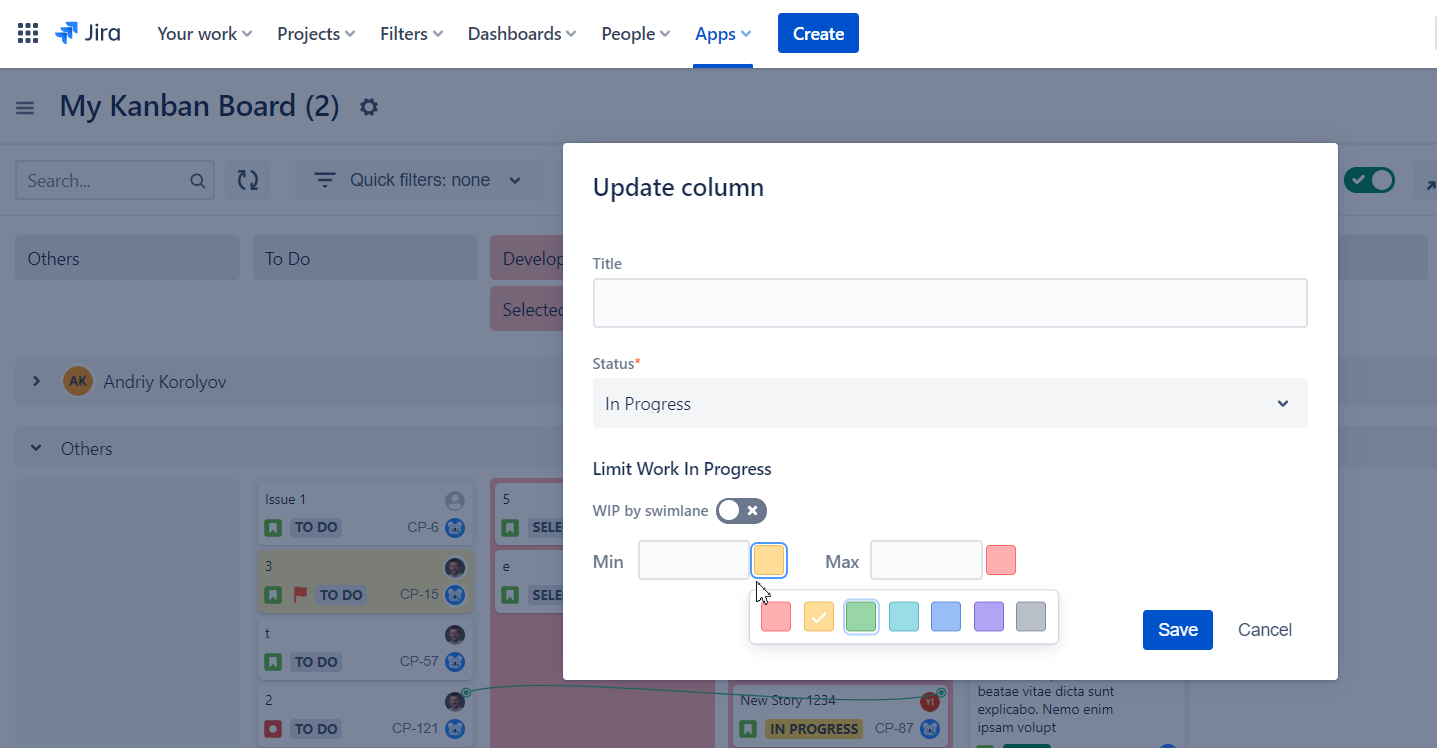Click the search magnifier icon

pyautogui.click(x=198, y=181)
